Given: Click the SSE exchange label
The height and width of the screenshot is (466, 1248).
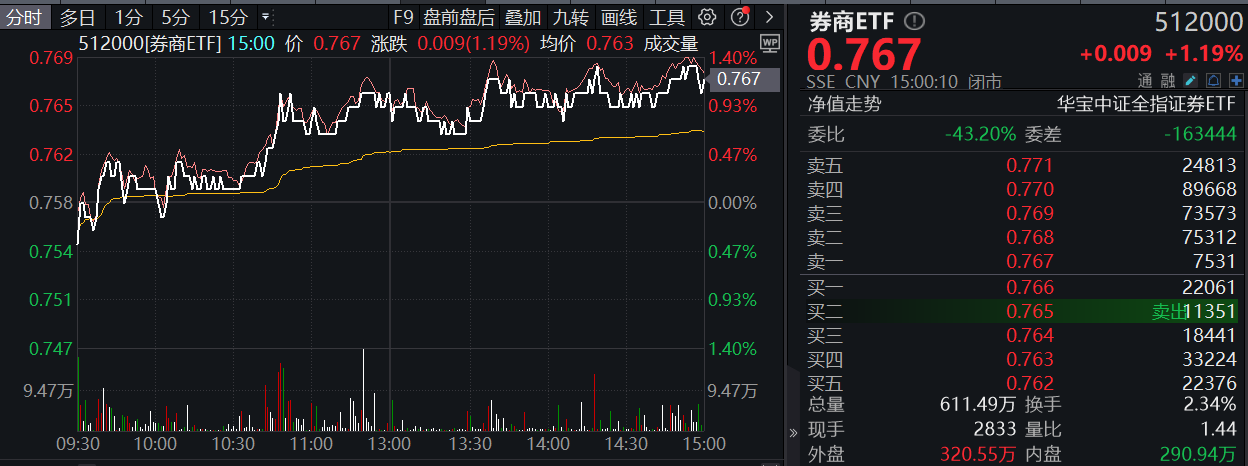Looking at the screenshot, I should pos(822,82).
